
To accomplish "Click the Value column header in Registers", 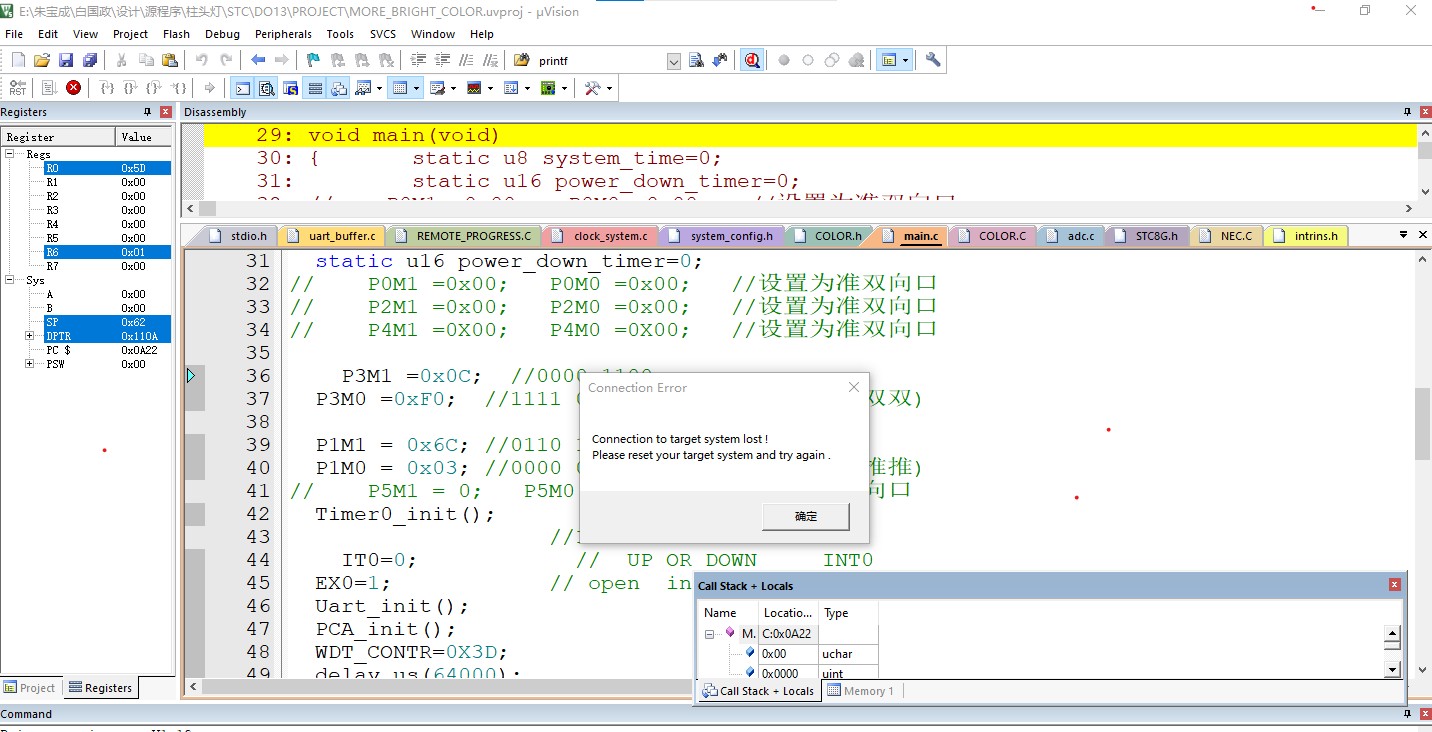I will click(144, 136).
